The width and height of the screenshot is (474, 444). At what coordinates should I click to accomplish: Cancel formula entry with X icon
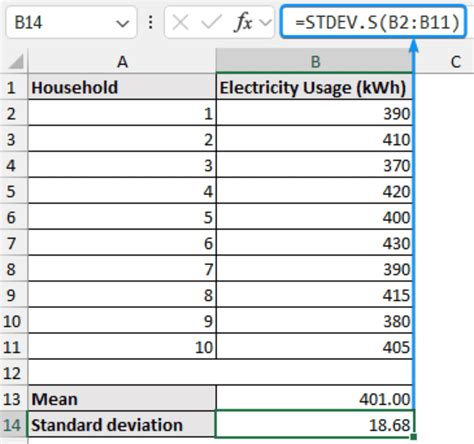click(181, 23)
